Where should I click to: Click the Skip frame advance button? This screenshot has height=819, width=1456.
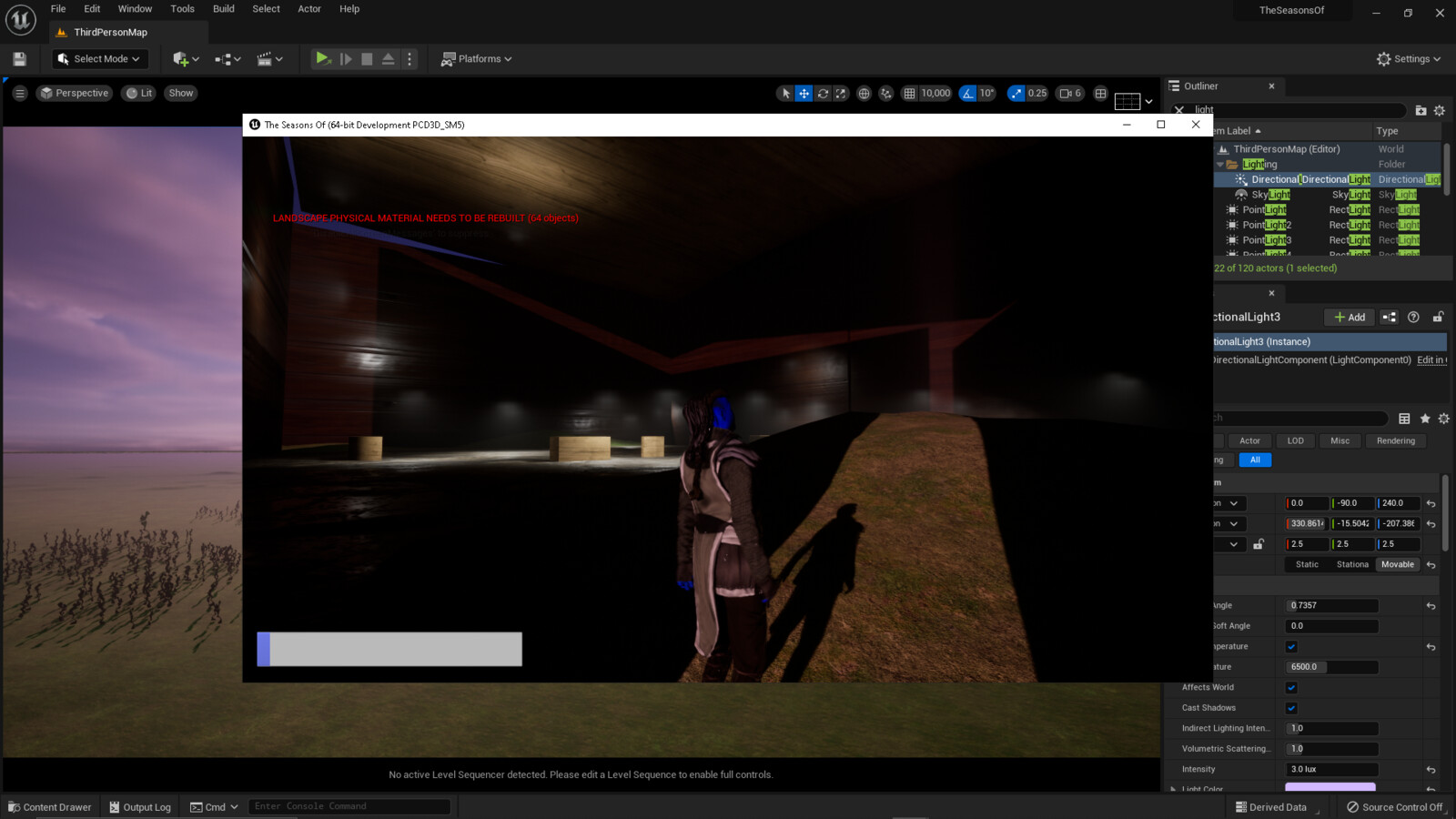click(346, 59)
